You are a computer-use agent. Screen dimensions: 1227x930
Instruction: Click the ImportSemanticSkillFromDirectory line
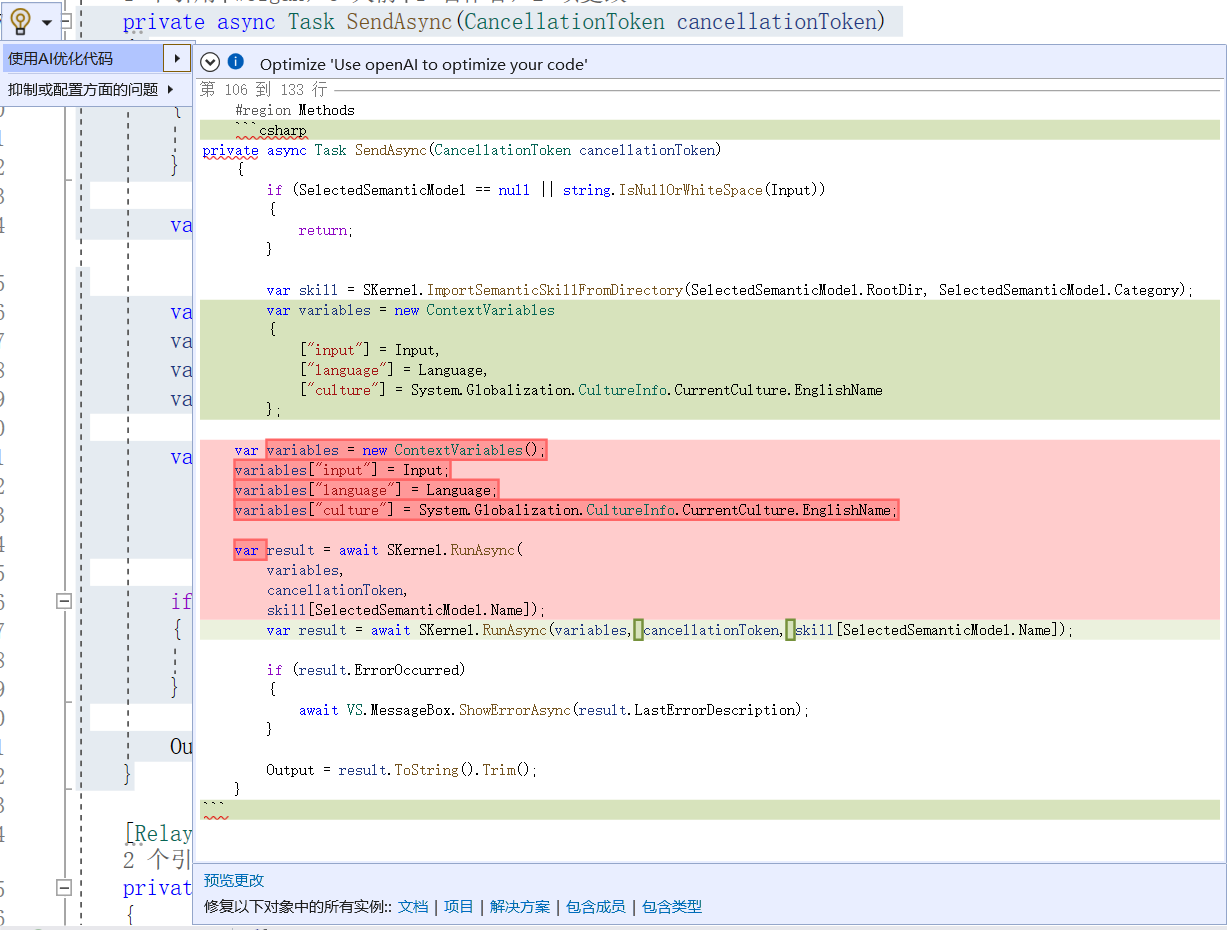tap(730, 290)
